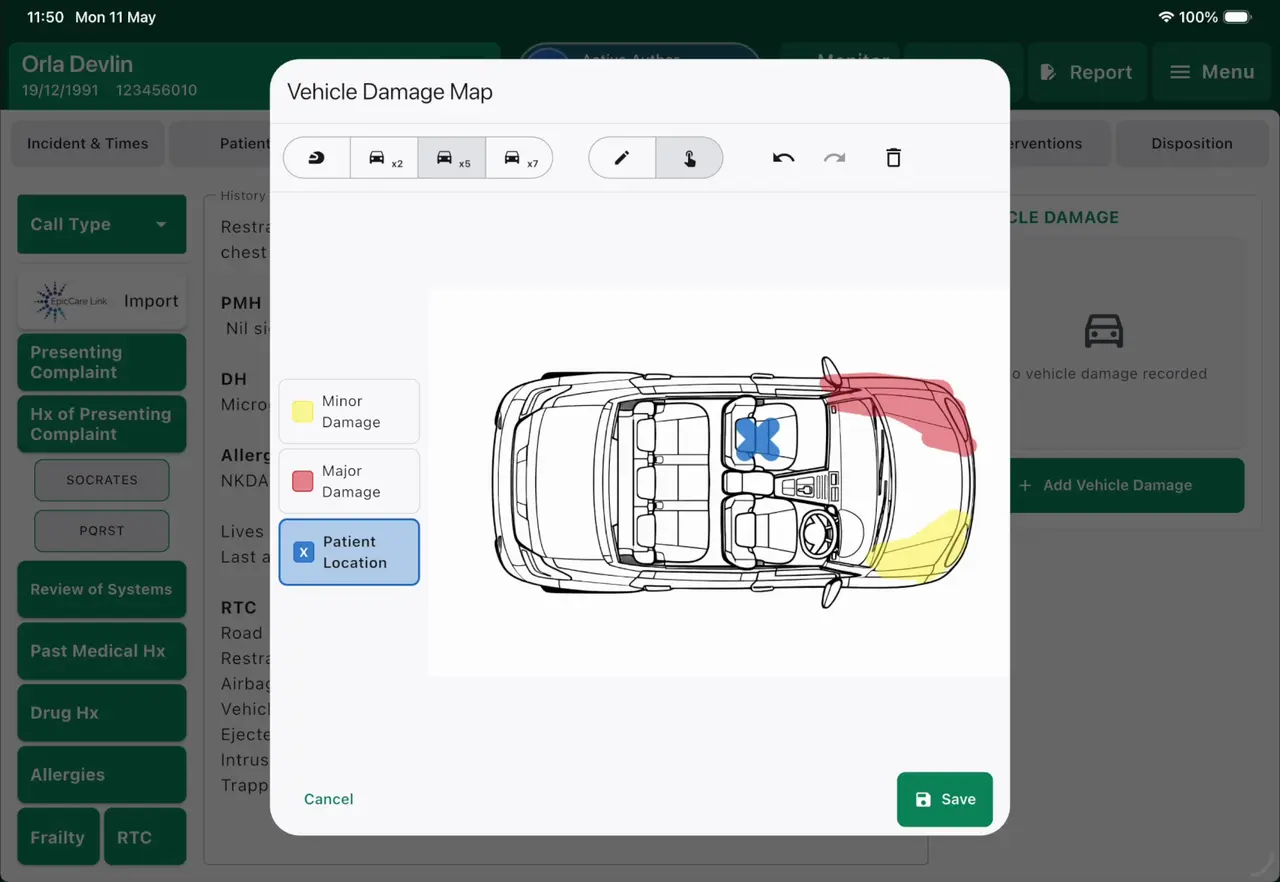Redo the drawing stroke
1280x882 pixels.
(x=835, y=158)
